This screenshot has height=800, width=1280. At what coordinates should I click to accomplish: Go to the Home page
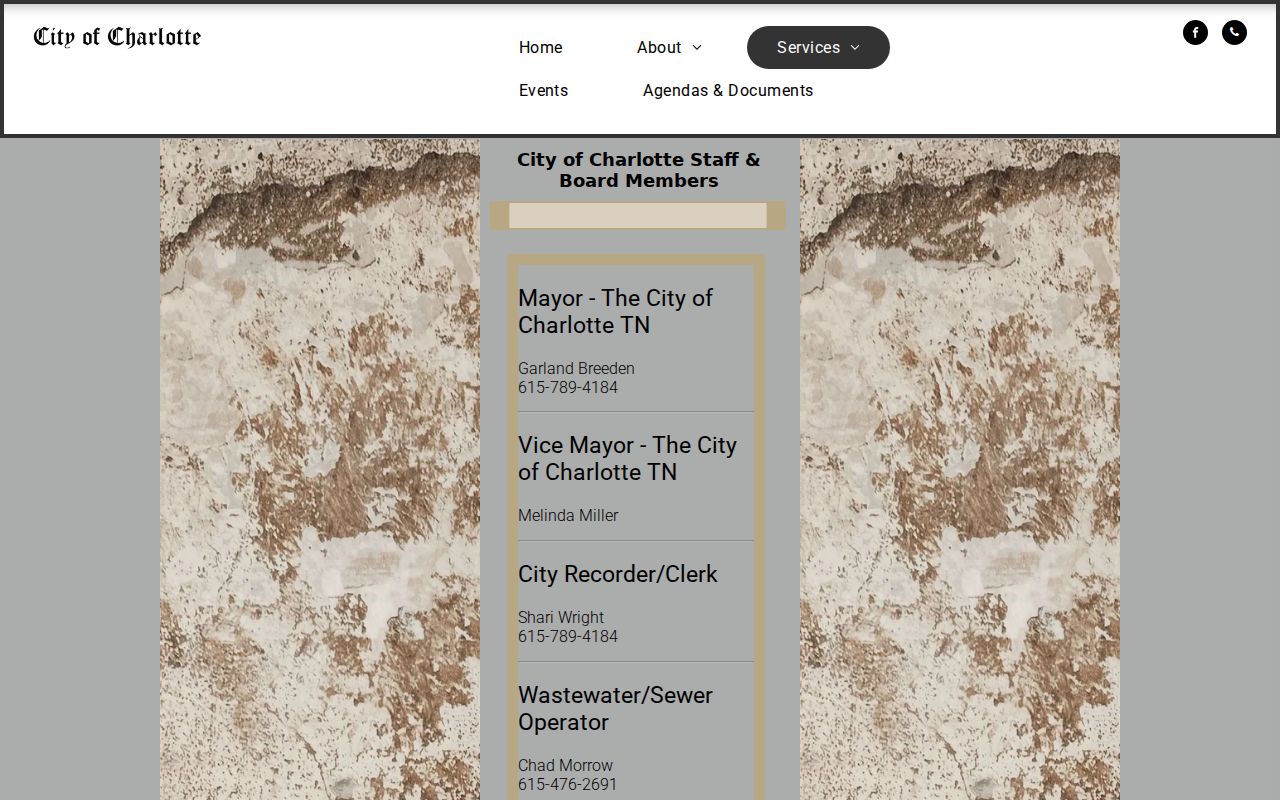pyautogui.click(x=540, y=47)
